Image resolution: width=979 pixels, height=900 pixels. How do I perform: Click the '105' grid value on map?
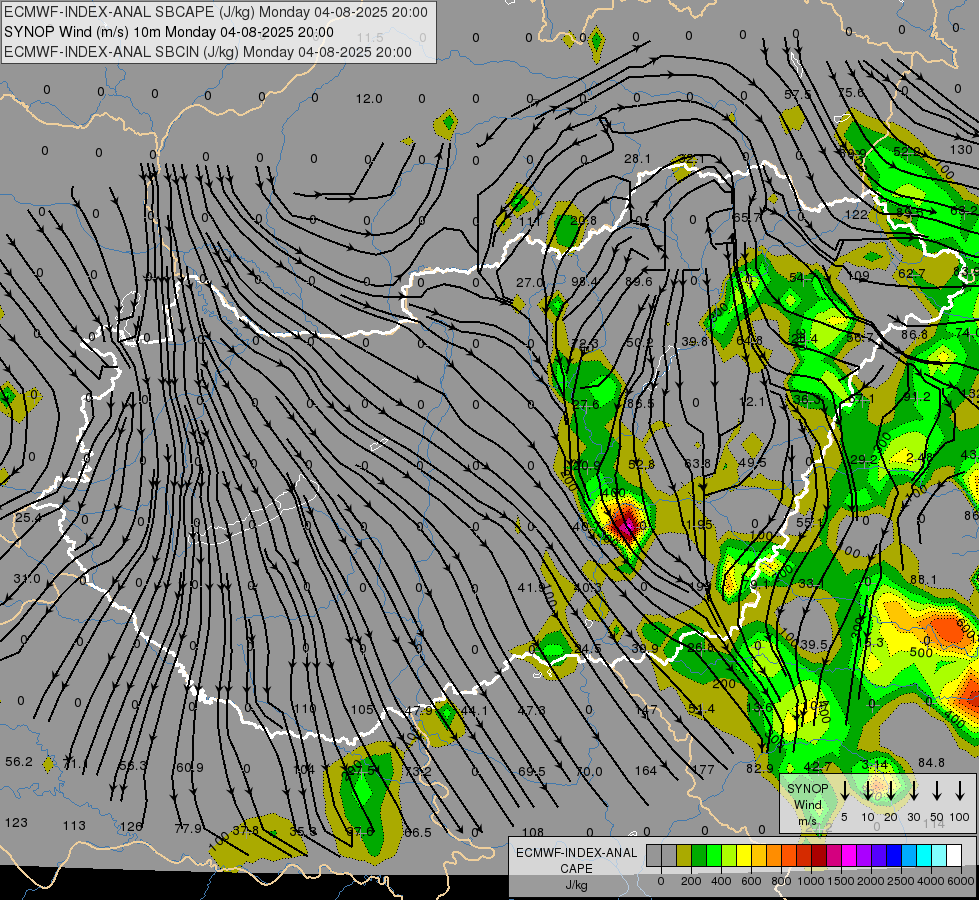[x=362, y=710]
